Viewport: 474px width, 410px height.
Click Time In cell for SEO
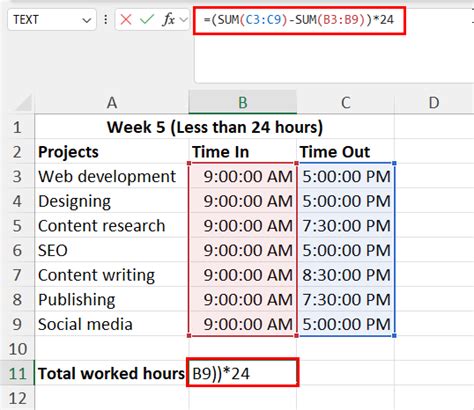(243, 250)
